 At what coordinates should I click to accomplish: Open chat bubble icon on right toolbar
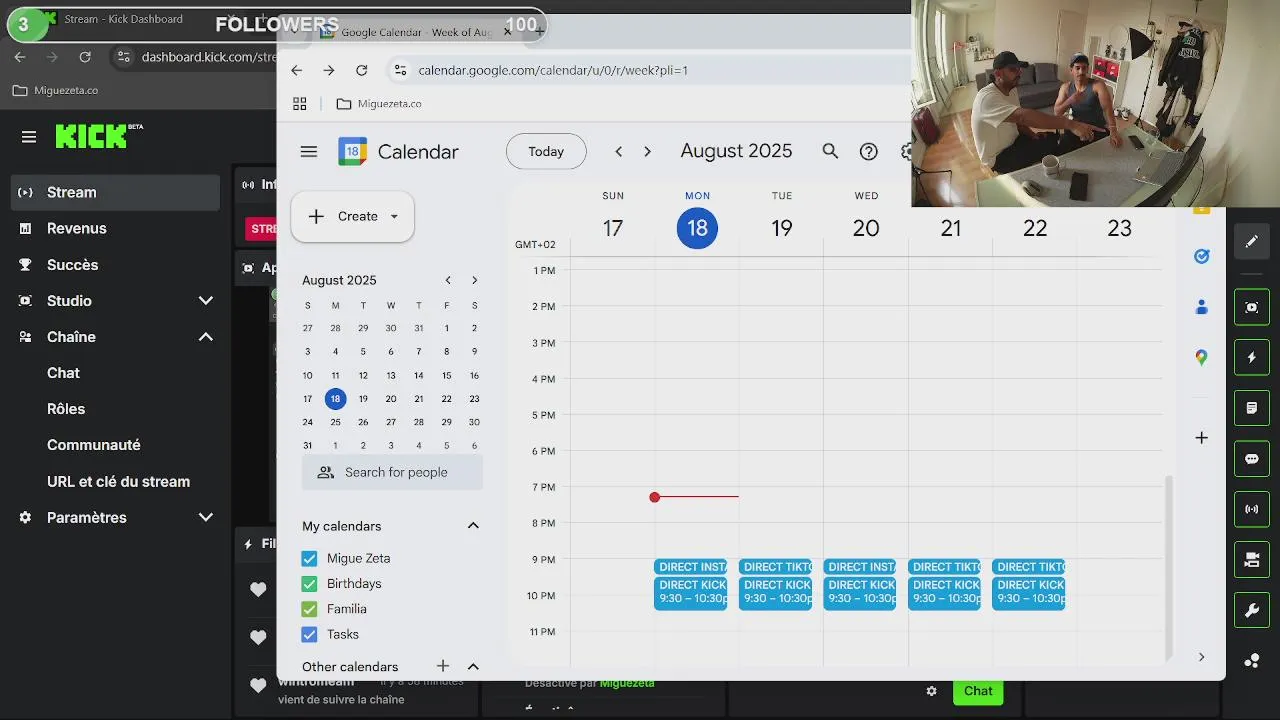(x=1251, y=459)
